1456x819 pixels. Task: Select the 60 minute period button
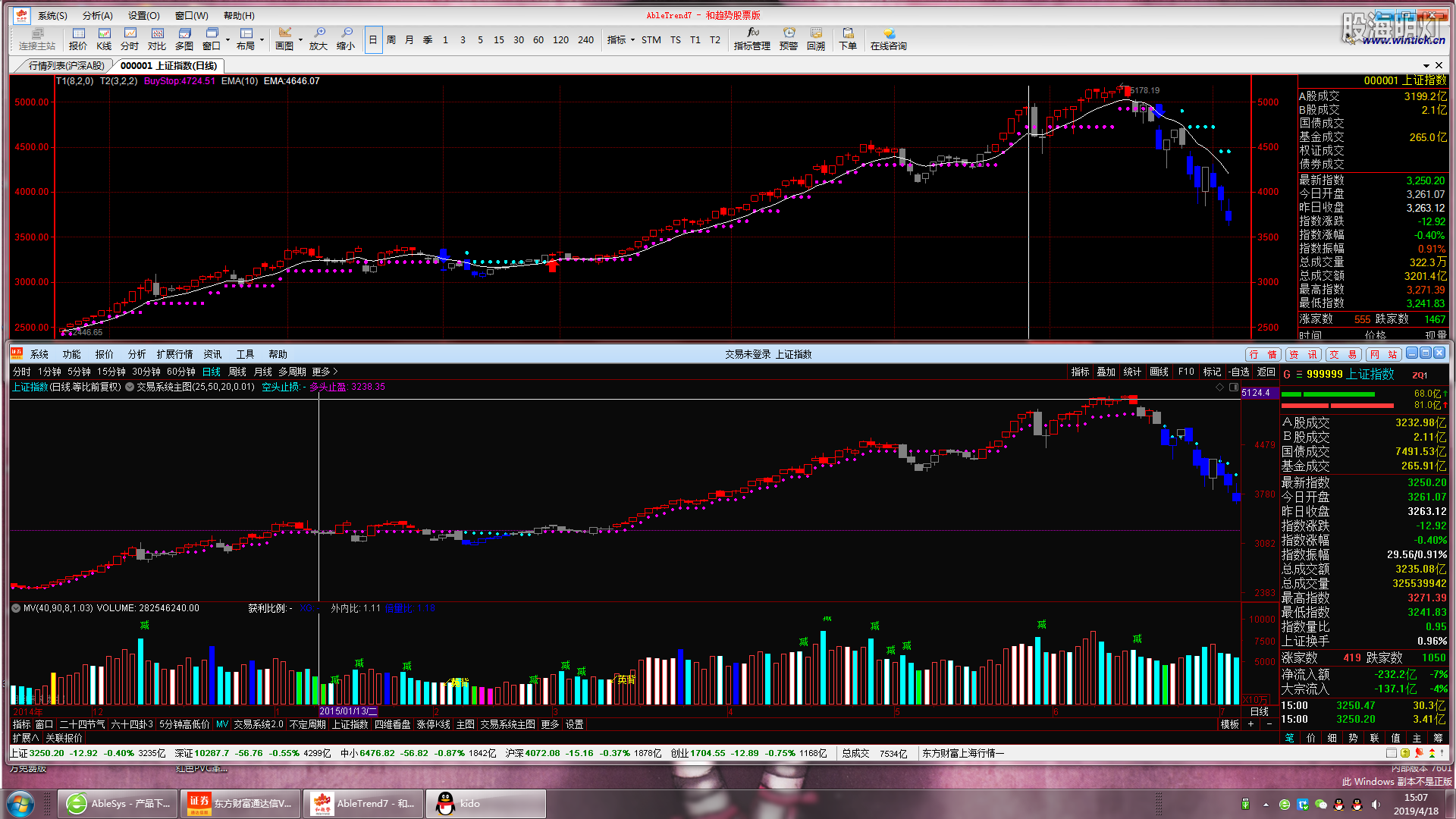538,39
